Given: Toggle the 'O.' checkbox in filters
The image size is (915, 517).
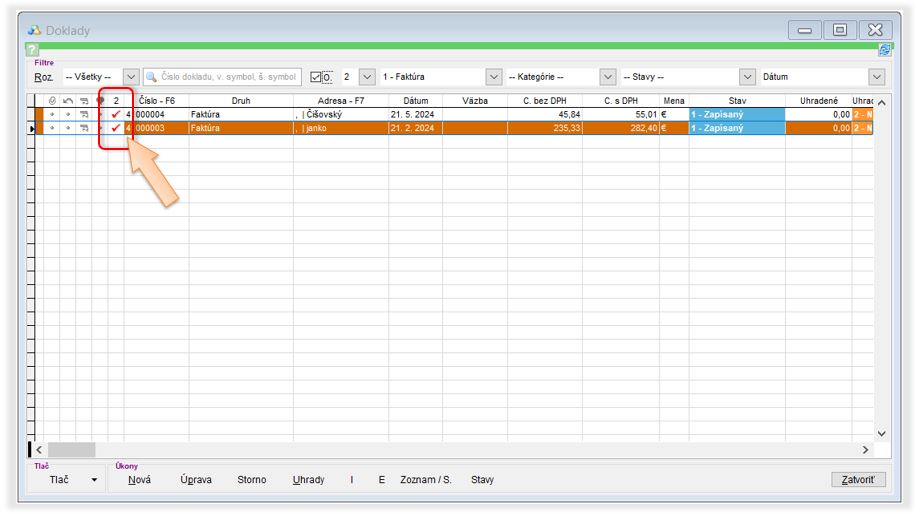Looking at the screenshot, I should (317, 77).
